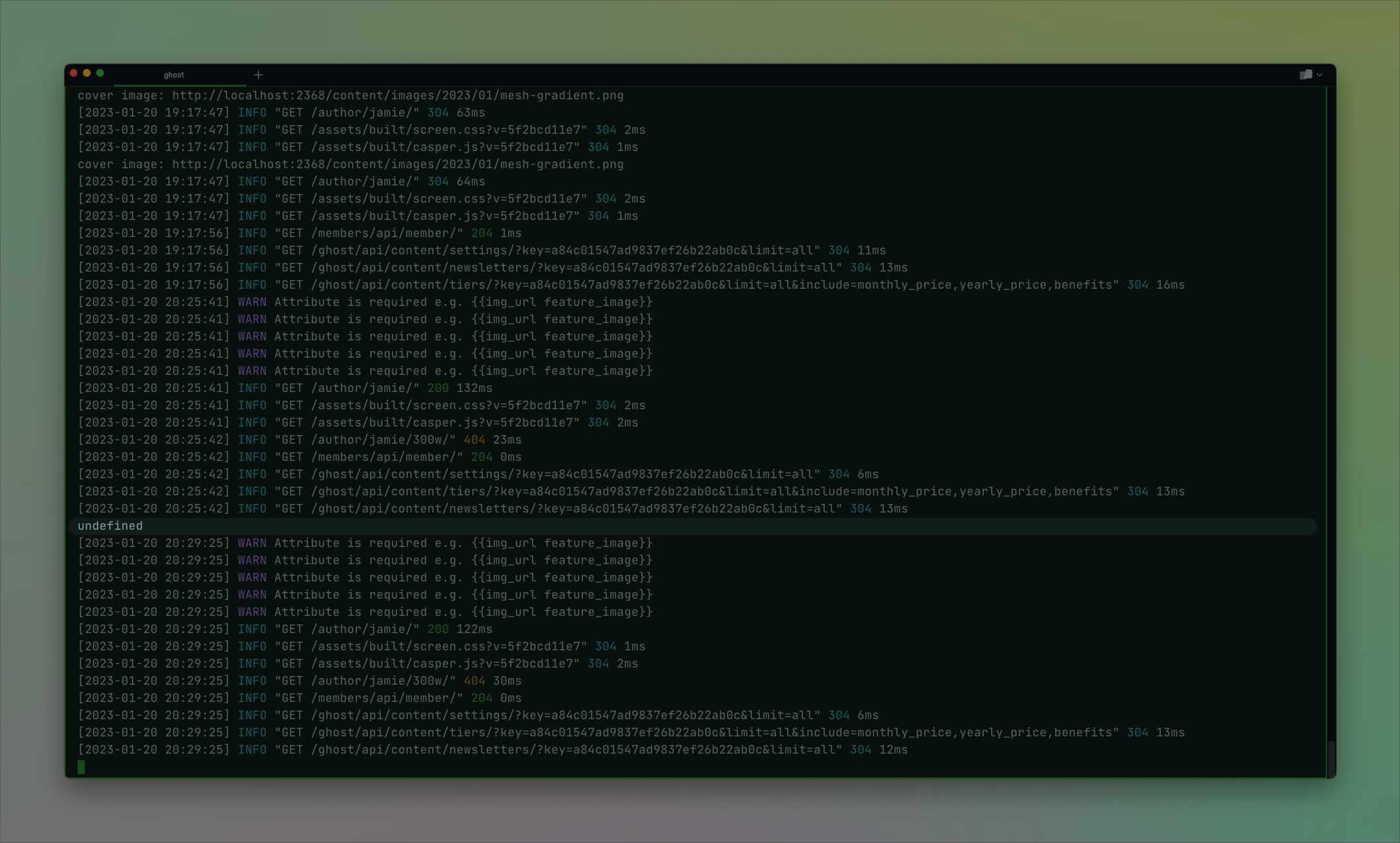1400x843 pixels.
Task: Select the /author/jamie/ 200 122ms log line
Action: [285, 629]
